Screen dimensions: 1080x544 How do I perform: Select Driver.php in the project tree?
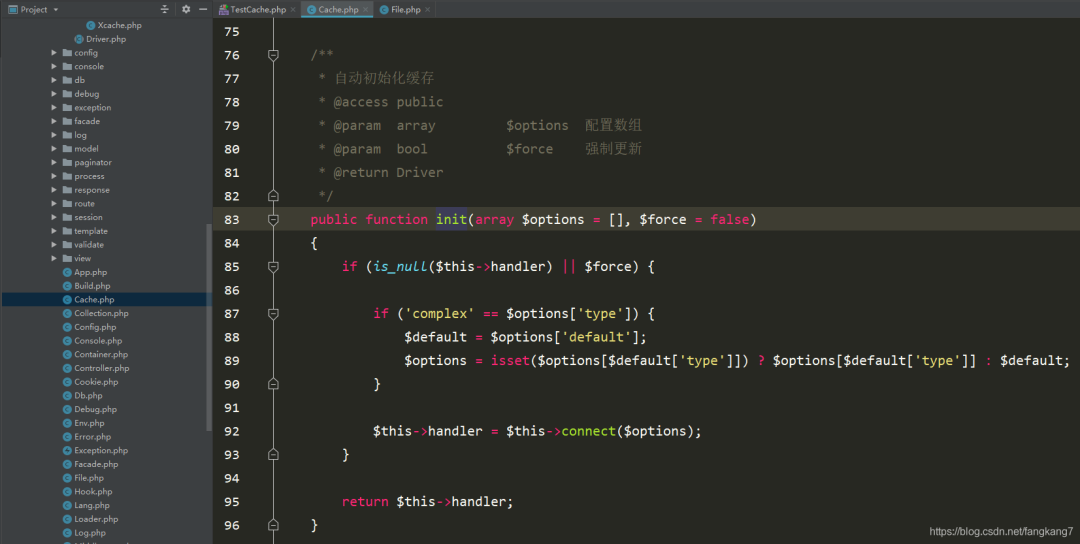pos(106,39)
